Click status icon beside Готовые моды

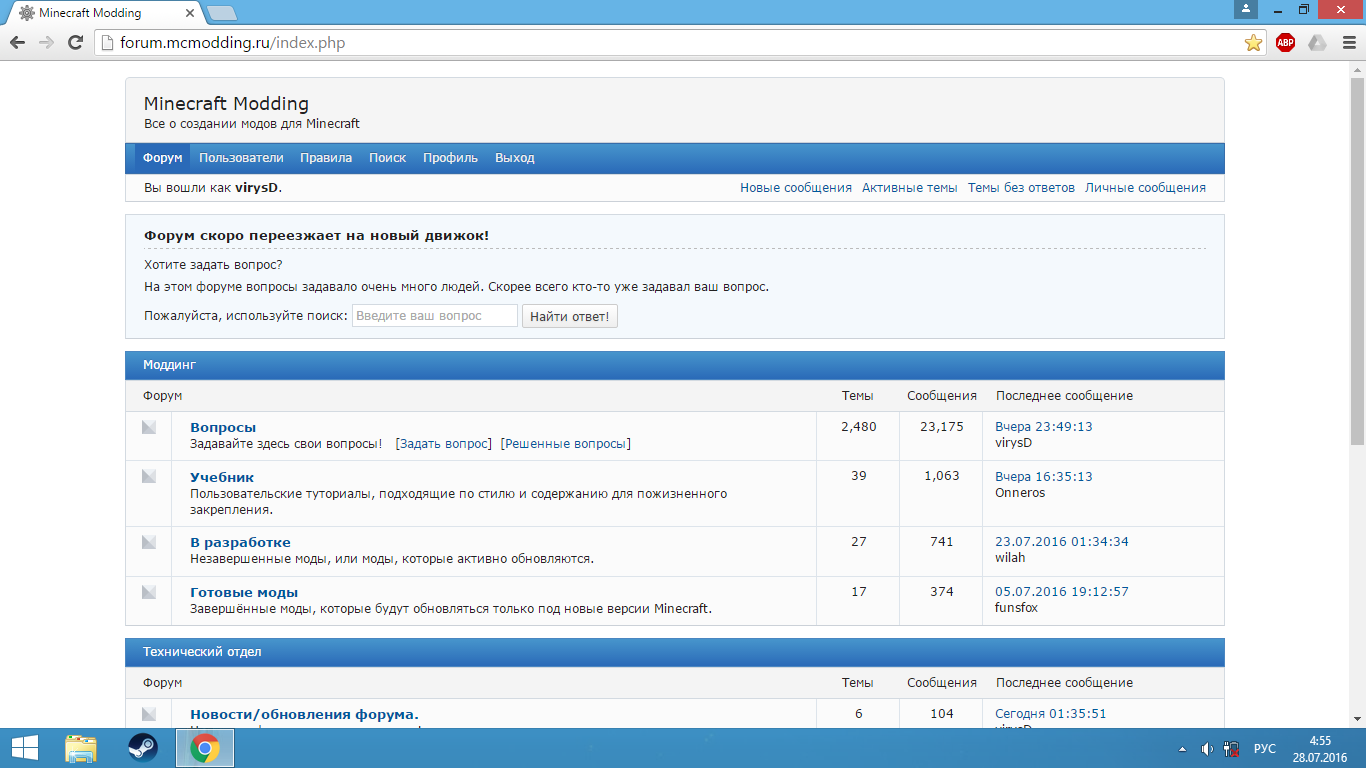coord(149,592)
